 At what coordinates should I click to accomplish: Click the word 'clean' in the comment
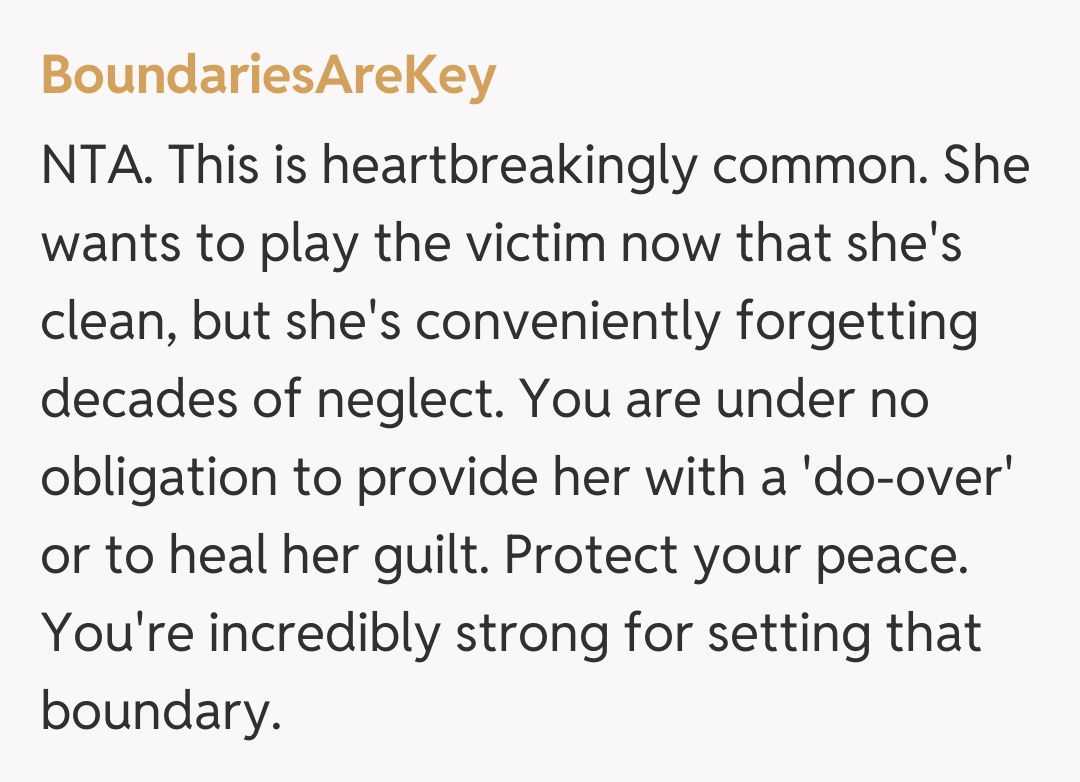click(x=104, y=322)
